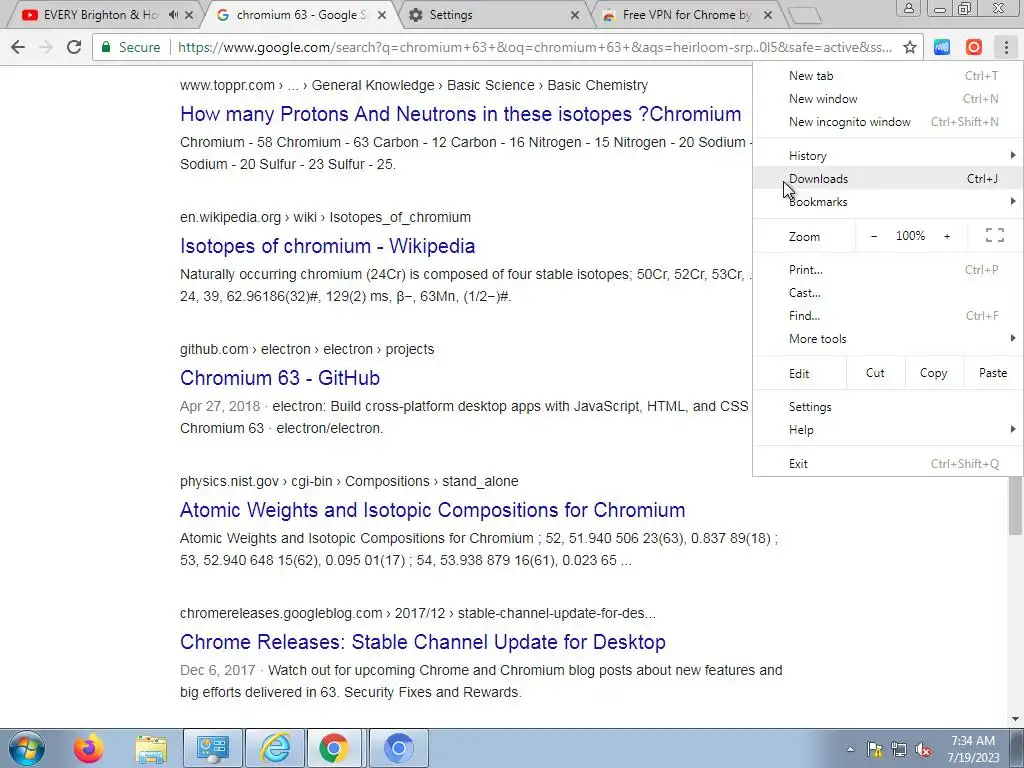Open Isotopes of chromium - Wikipedia link
This screenshot has height=768, width=1024.
327,246
